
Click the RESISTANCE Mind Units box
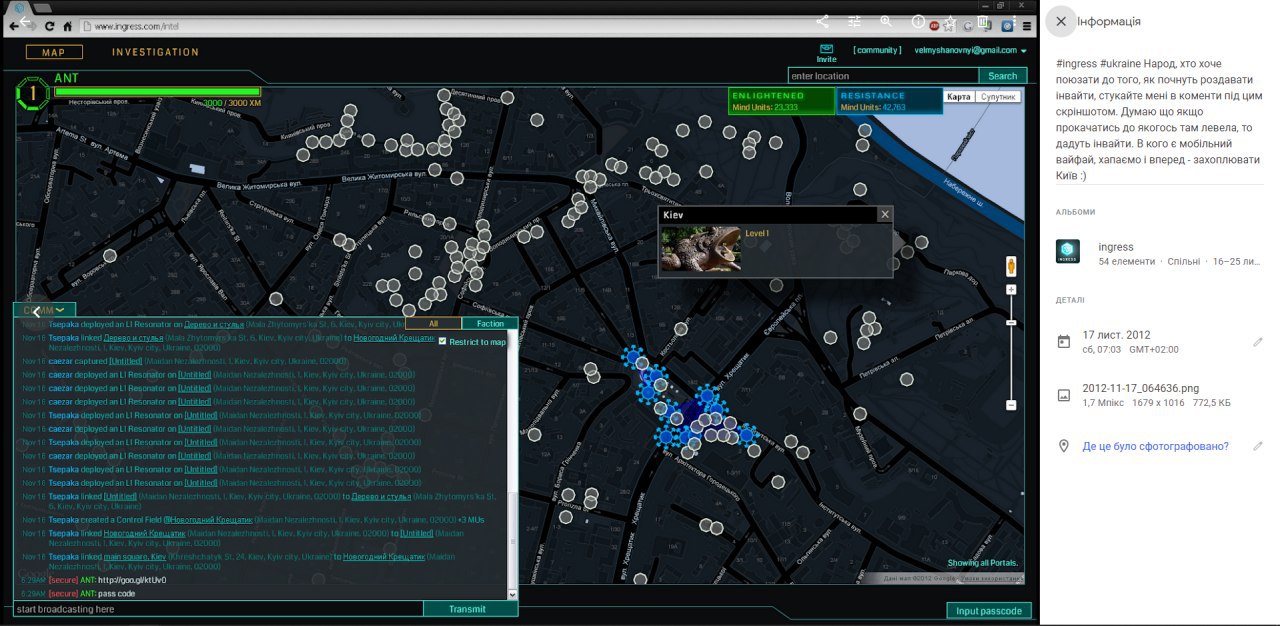pos(889,101)
